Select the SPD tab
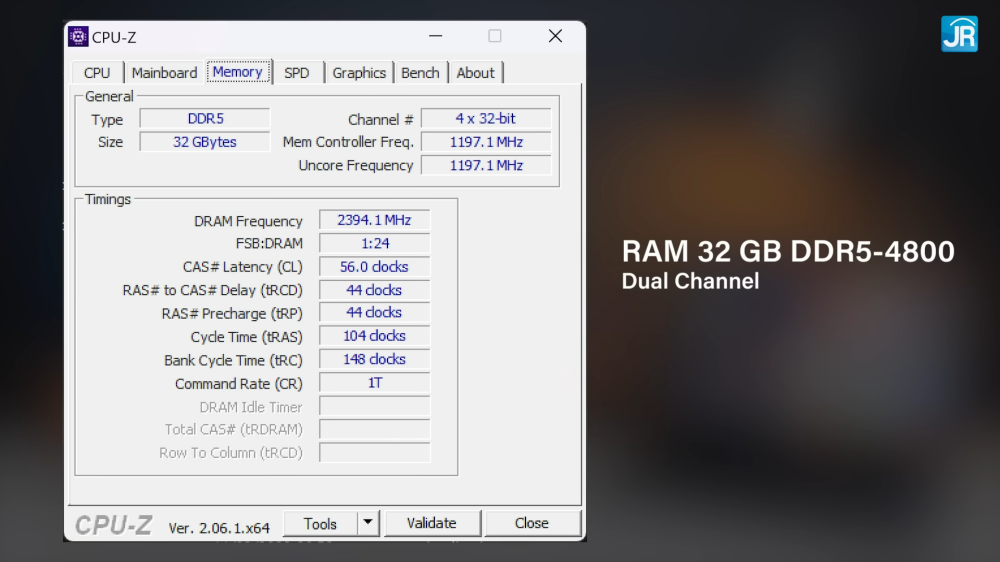The width and height of the screenshot is (1000, 562). coord(297,73)
